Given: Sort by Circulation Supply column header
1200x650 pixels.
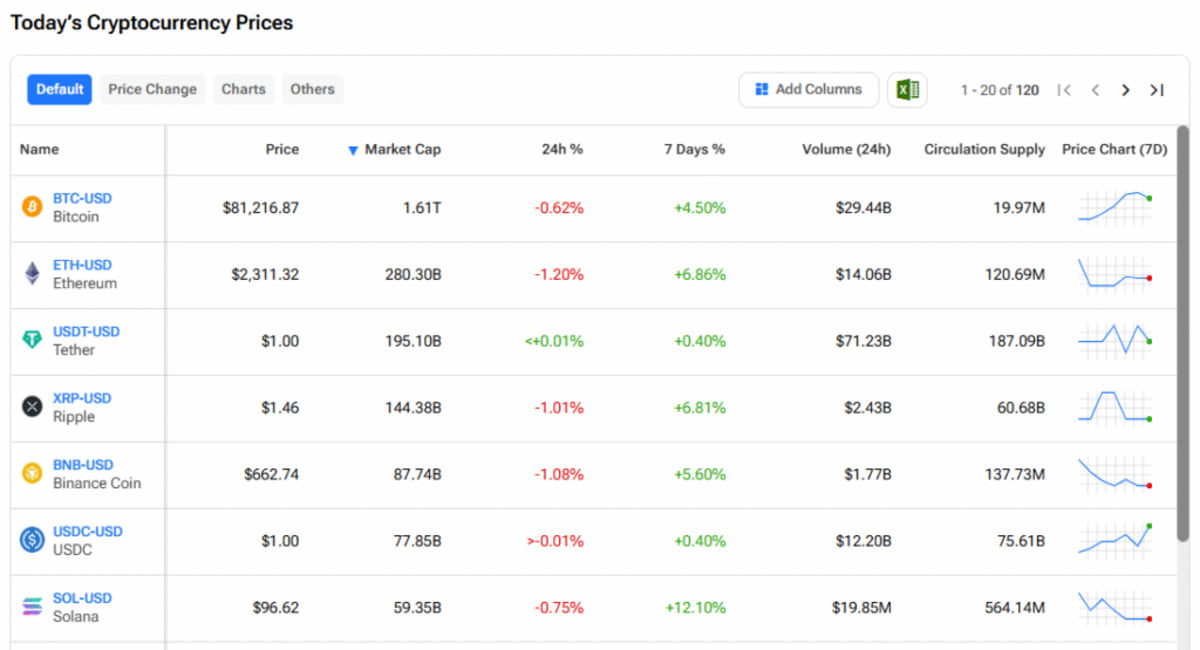Looking at the screenshot, I should coord(984,149).
